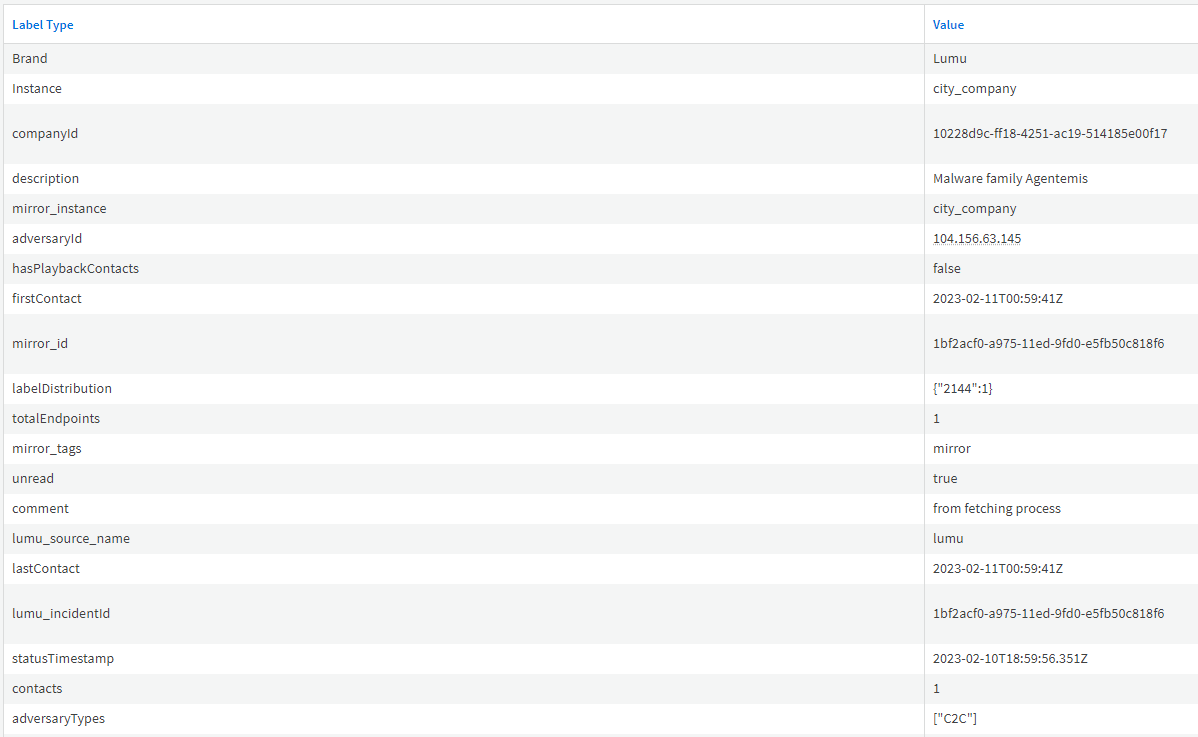Viewport: 1198px width, 737px height.
Task: Select the Brand row label
Action: coord(30,59)
